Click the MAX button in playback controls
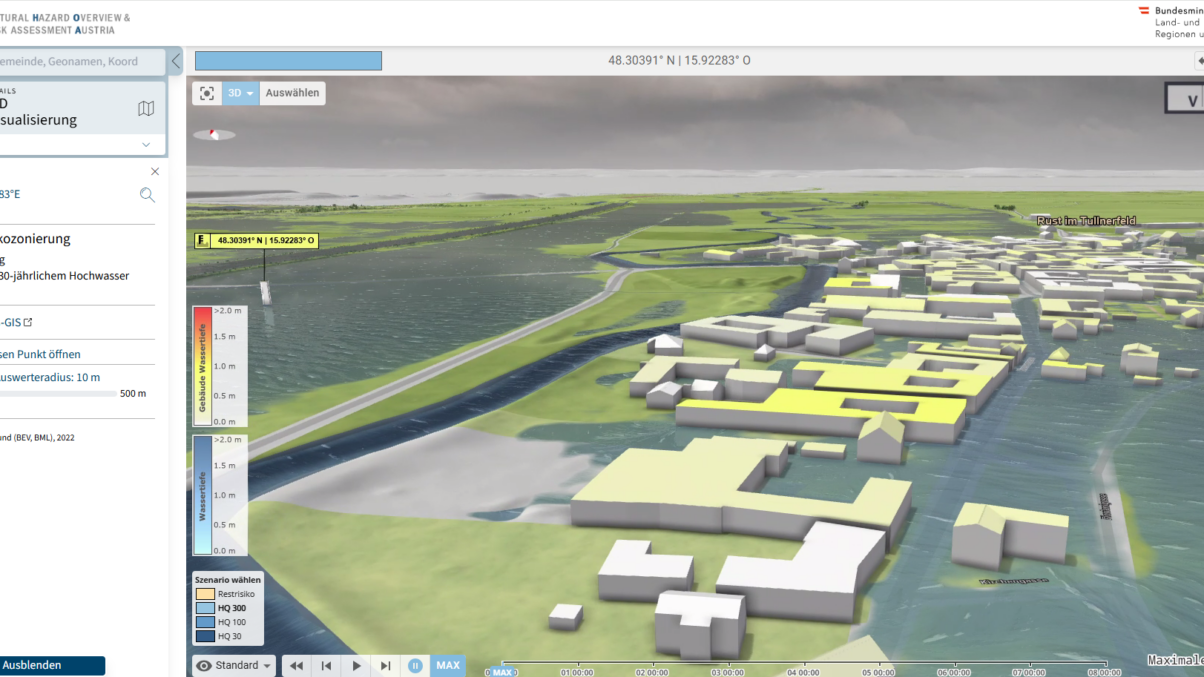The height and width of the screenshot is (677, 1204). click(x=447, y=665)
